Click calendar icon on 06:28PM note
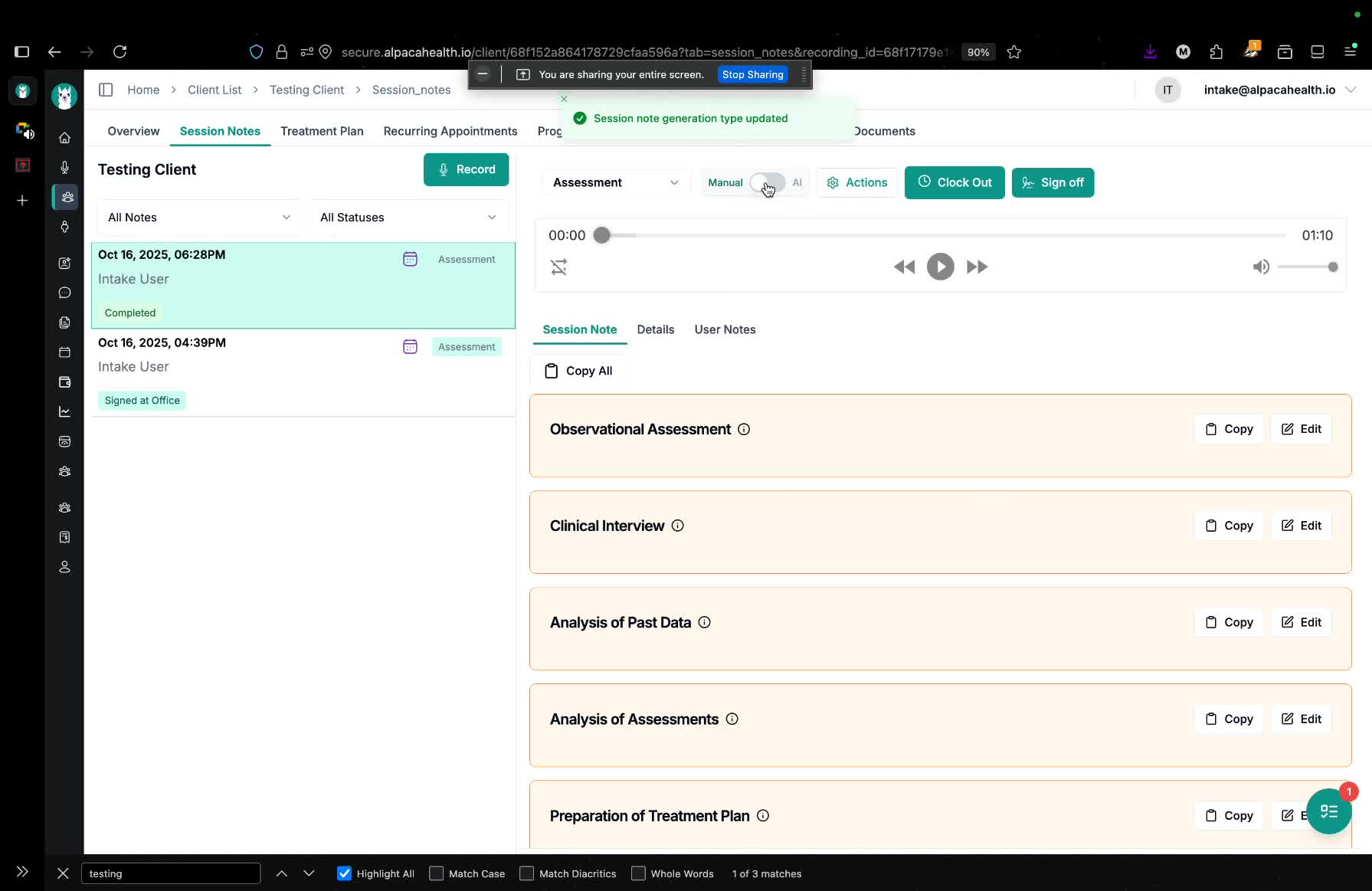This screenshot has height=891, width=1372. click(x=410, y=259)
